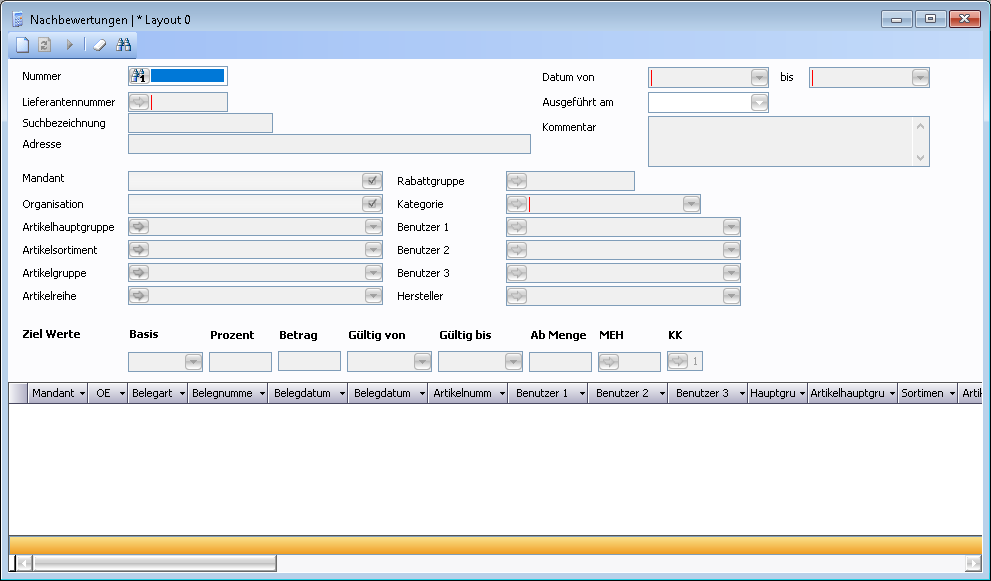This screenshot has height=581, width=991.
Task: Click the new document toolbar icon
Action: click(x=22, y=45)
